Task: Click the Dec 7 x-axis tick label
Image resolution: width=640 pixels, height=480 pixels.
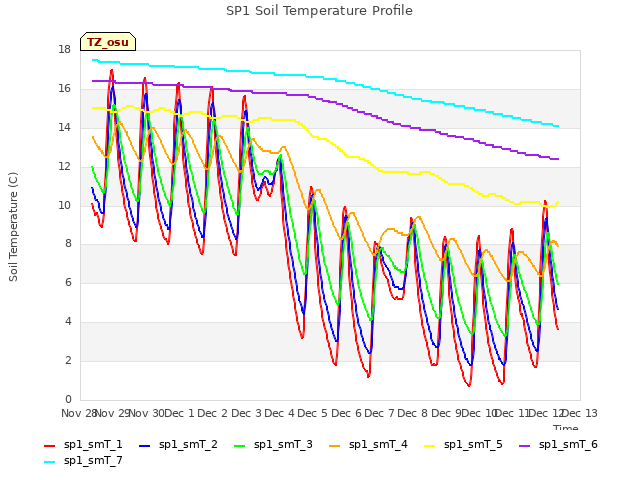Action: point(379,413)
